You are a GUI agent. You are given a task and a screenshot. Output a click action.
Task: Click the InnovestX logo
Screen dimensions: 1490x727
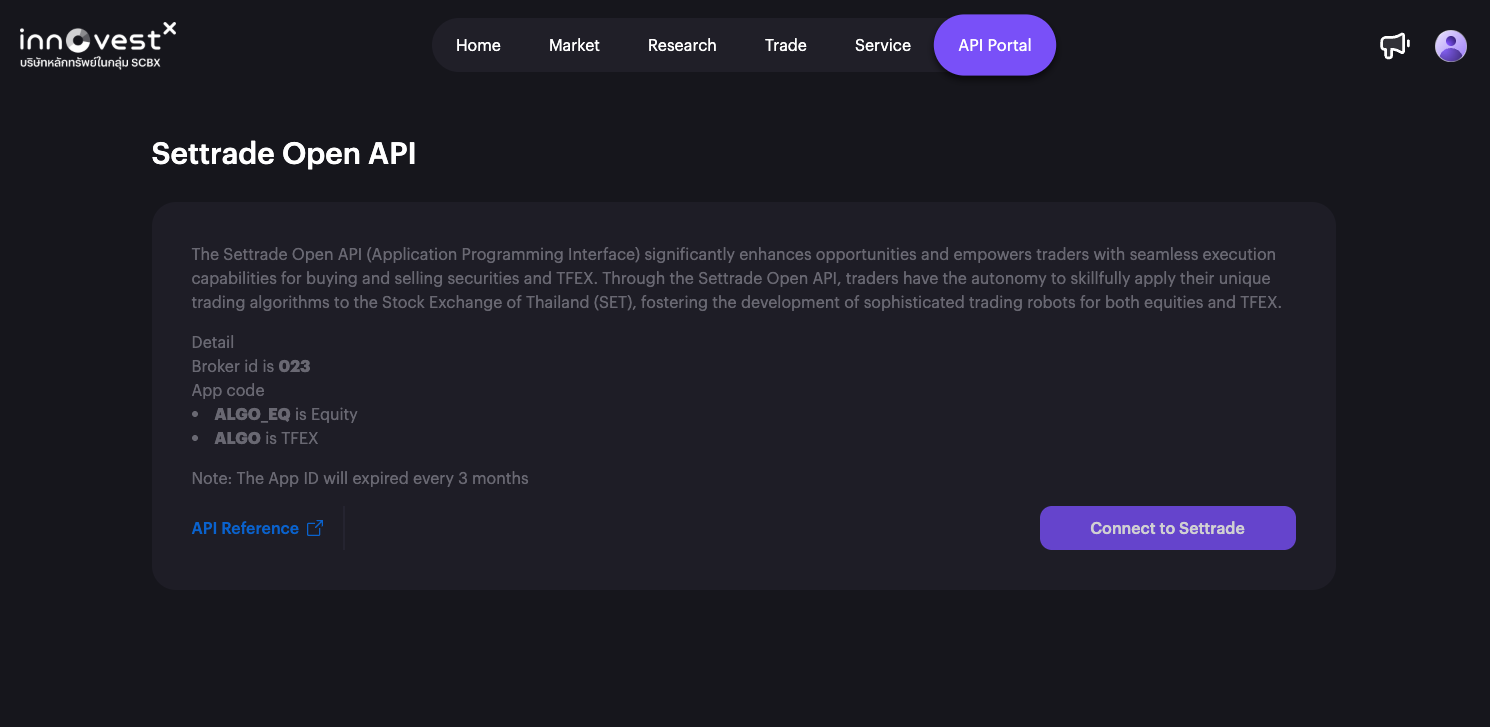click(x=98, y=46)
